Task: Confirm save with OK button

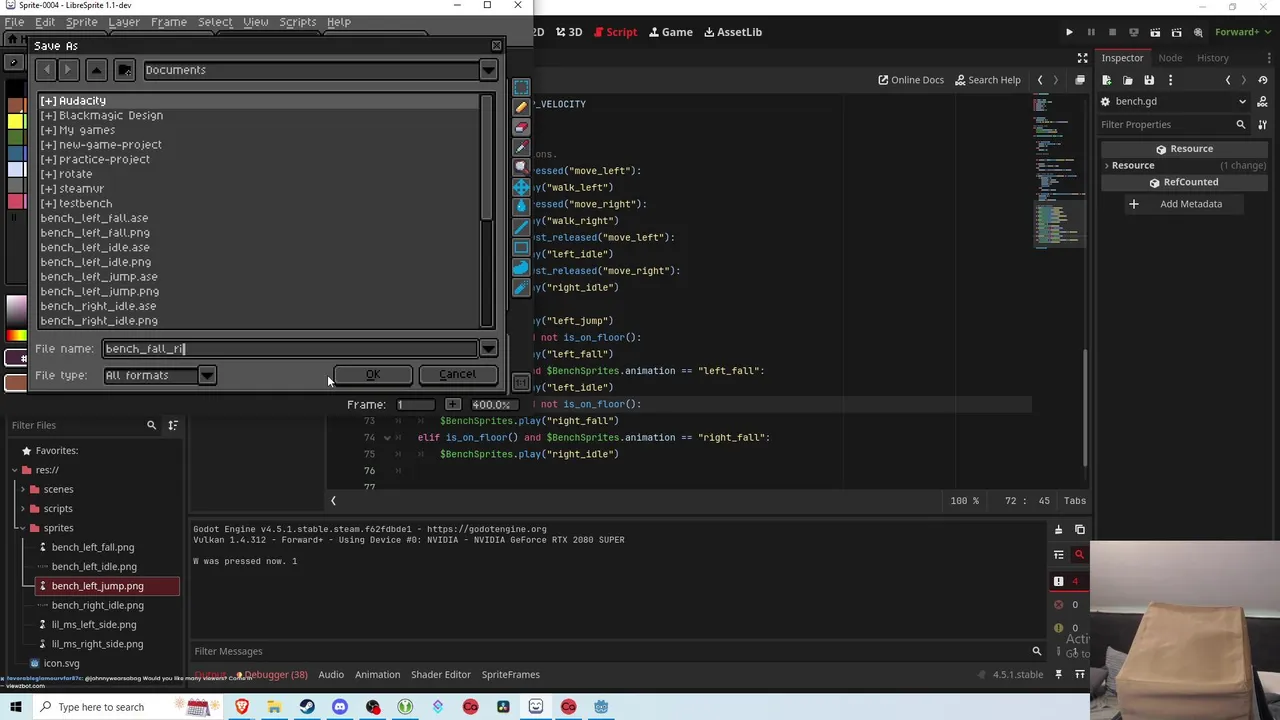Action: [372, 375]
